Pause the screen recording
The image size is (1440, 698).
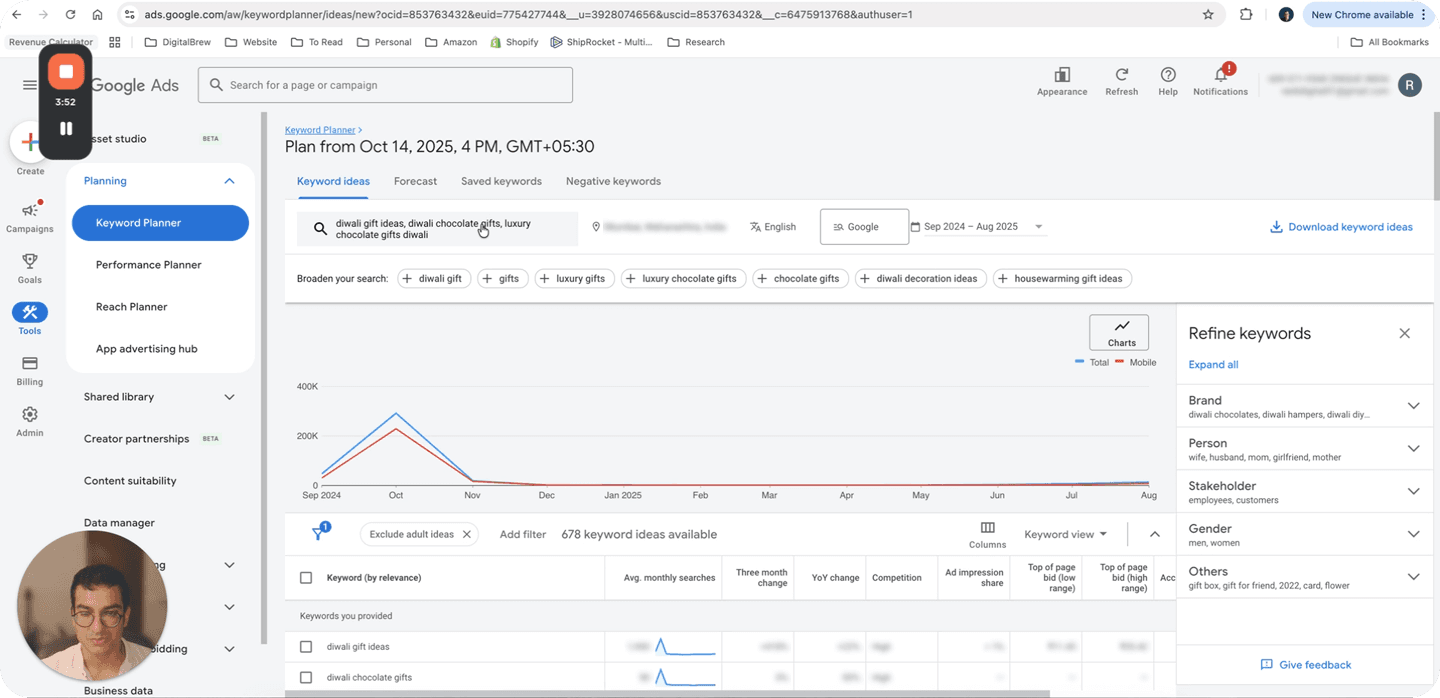(66, 128)
